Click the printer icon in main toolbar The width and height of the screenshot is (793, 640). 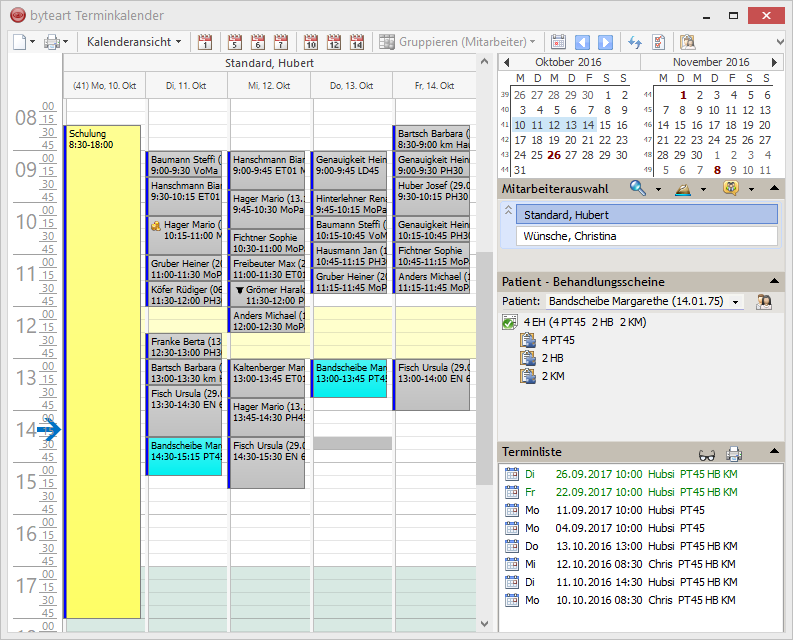[52, 42]
